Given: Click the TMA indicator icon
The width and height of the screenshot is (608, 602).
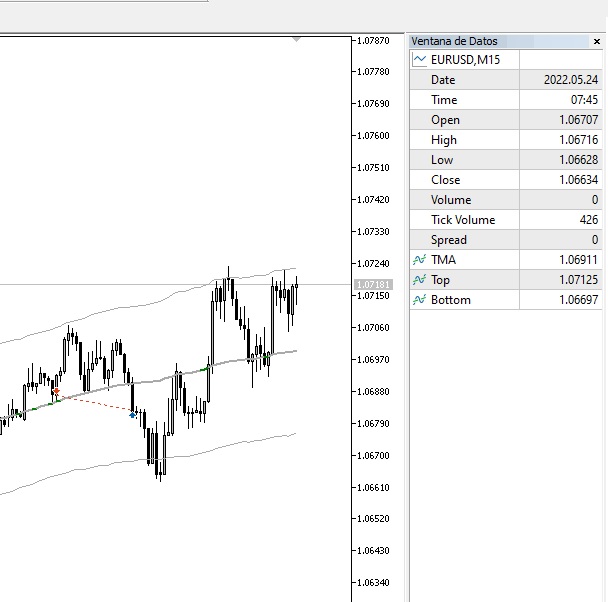Looking at the screenshot, I should [x=419, y=260].
